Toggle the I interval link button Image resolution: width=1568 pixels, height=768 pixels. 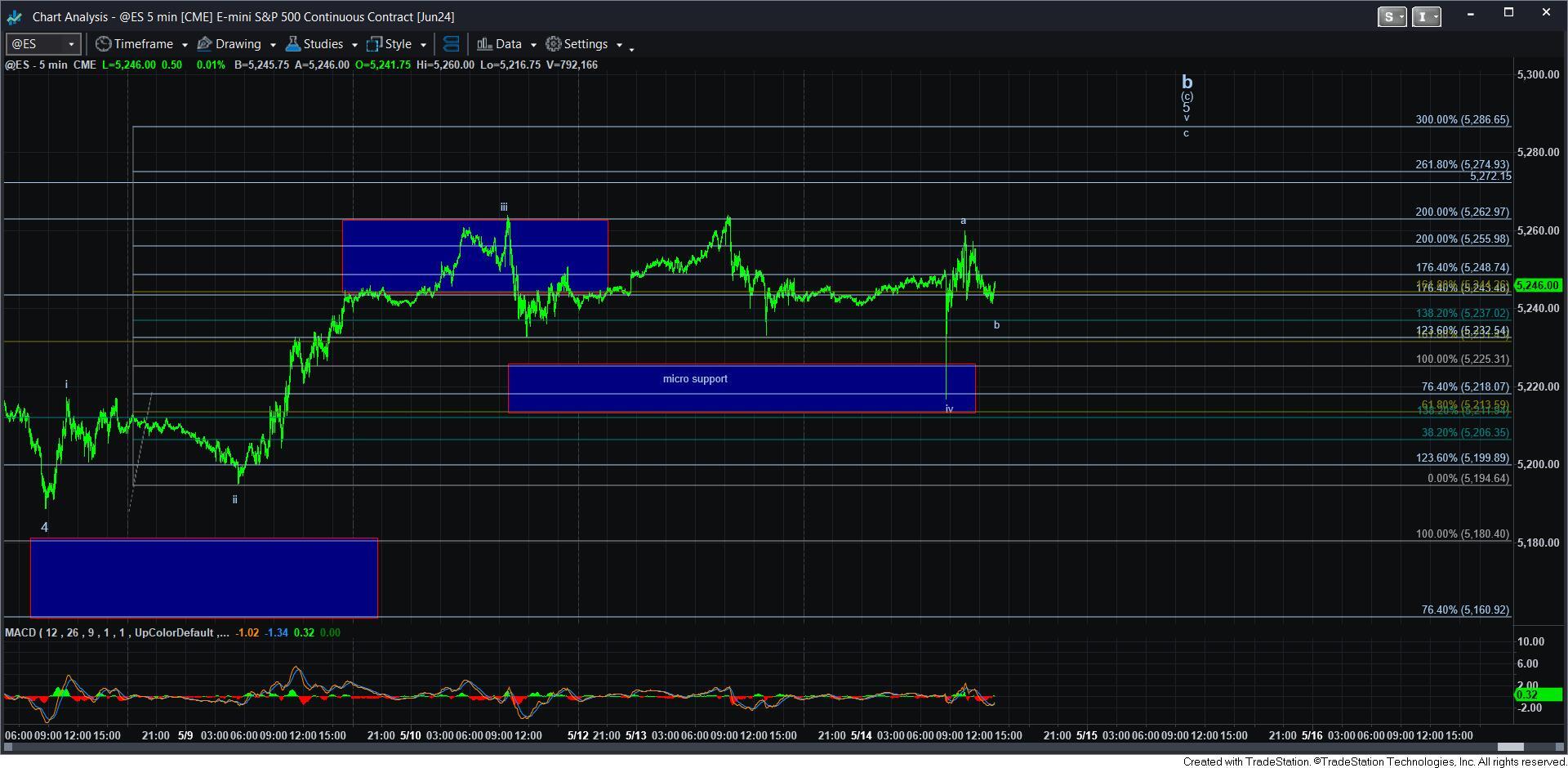pyautogui.click(x=1426, y=16)
